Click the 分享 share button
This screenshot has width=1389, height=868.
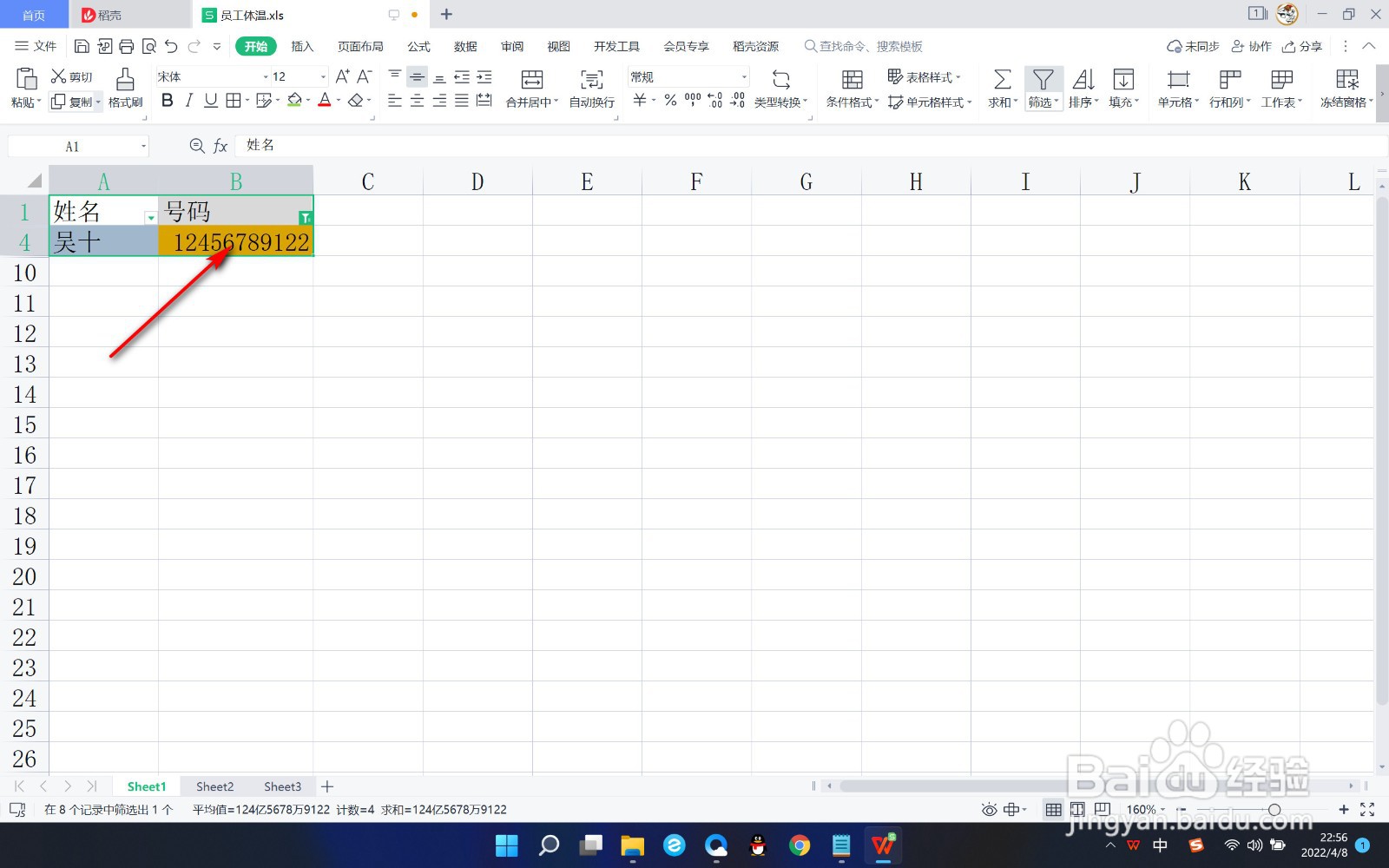(1302, 46)
